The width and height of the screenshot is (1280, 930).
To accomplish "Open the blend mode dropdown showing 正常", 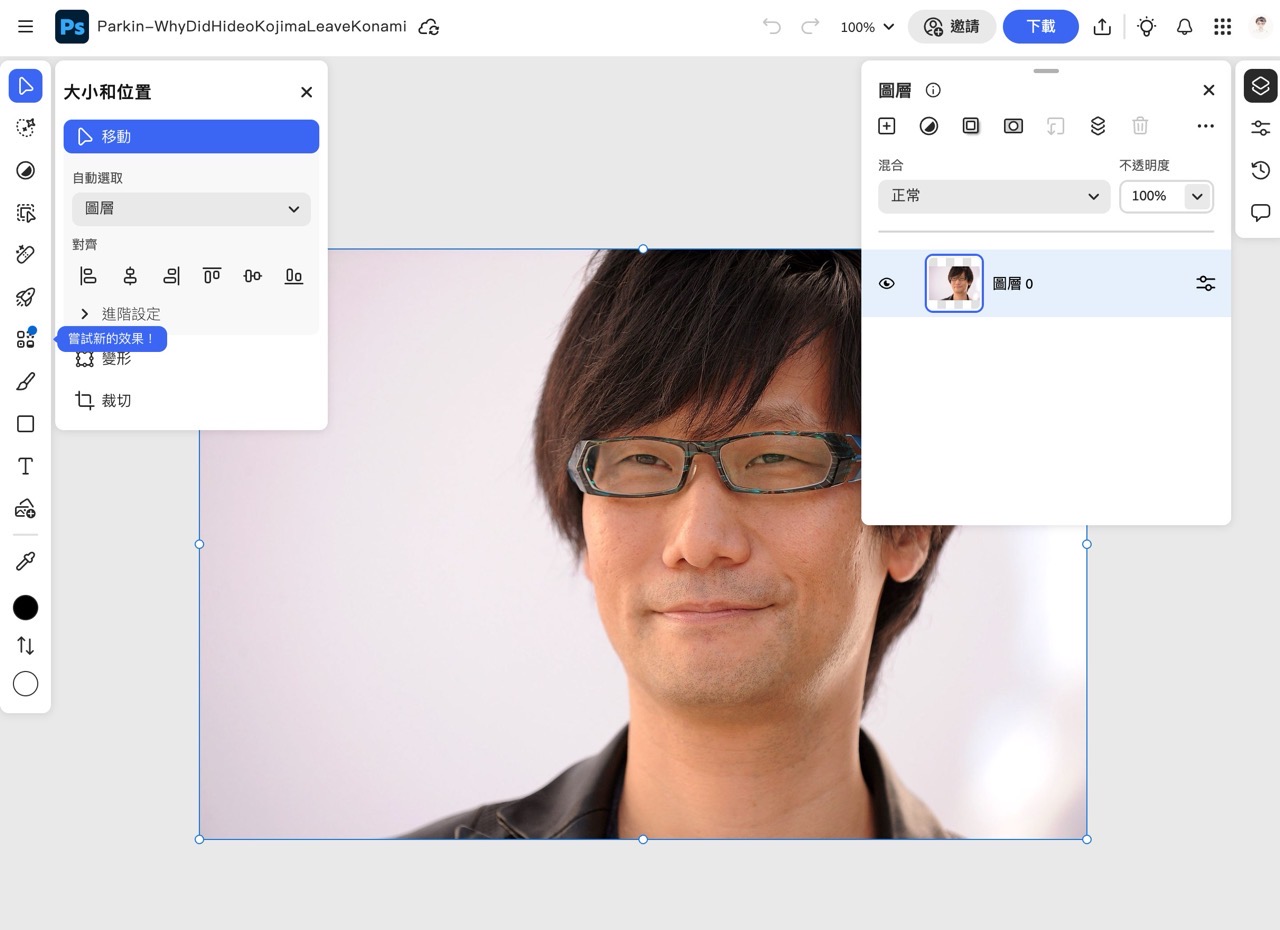I will click(x=993, y=196).
